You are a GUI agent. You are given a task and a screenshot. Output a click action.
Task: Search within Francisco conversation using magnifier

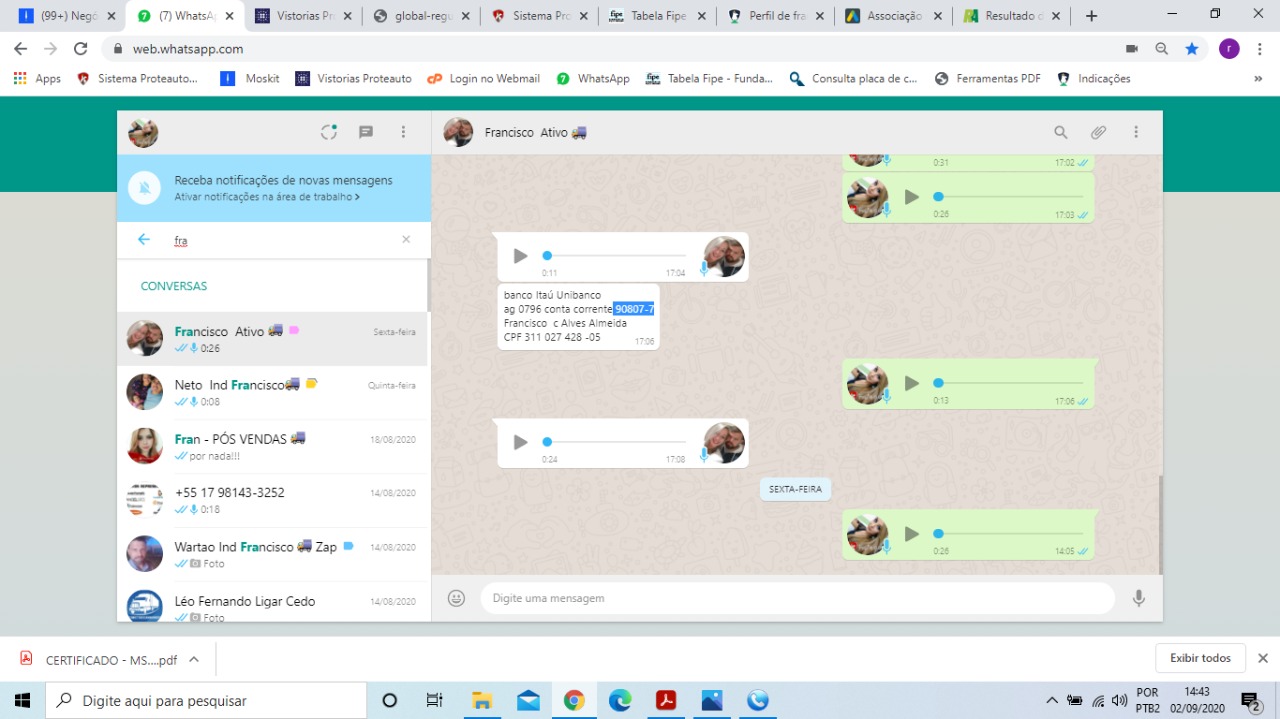click(1061, 132)
